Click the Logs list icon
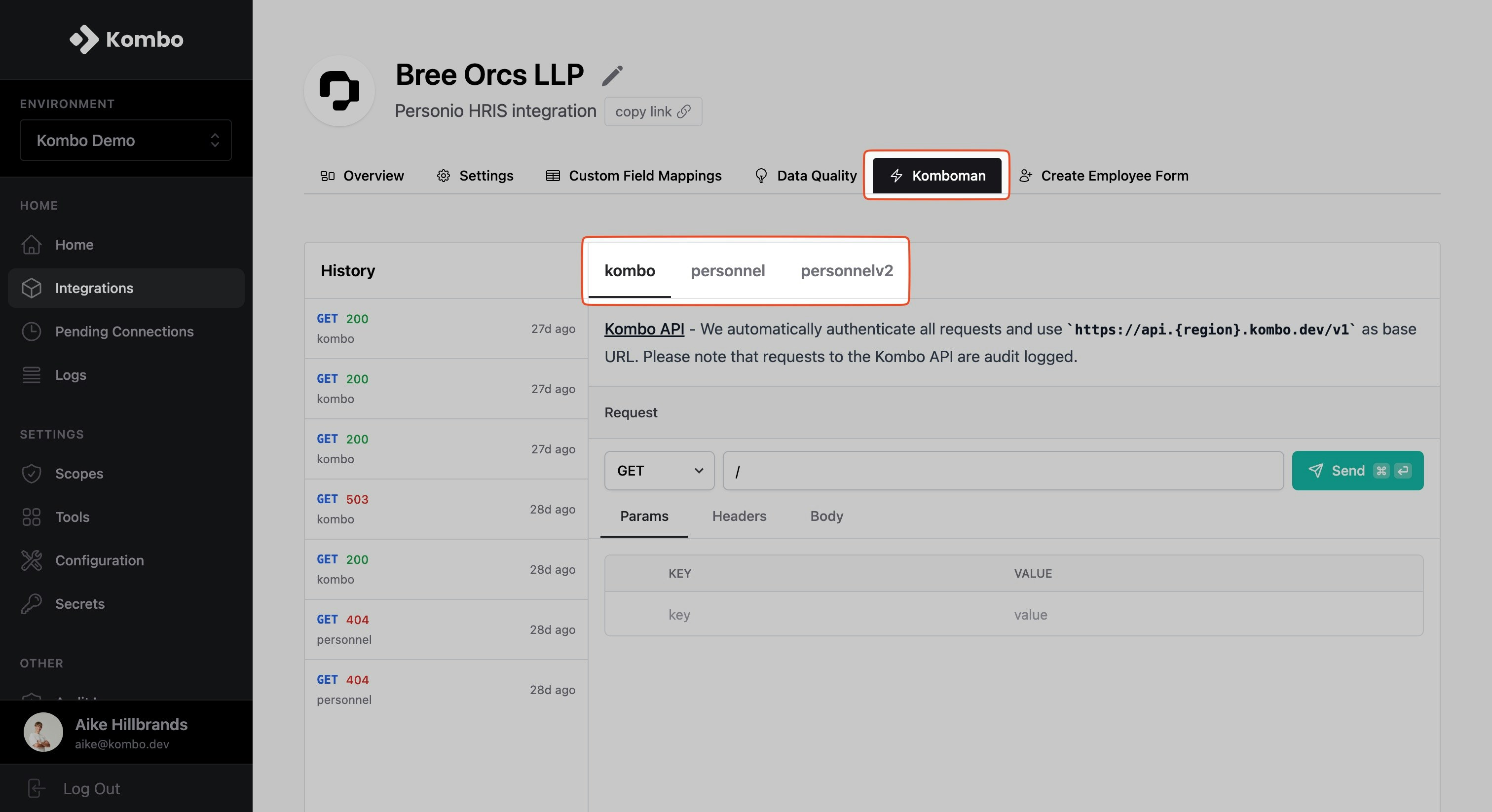This screenshot has width=1492, height=812. click(31, 375)
